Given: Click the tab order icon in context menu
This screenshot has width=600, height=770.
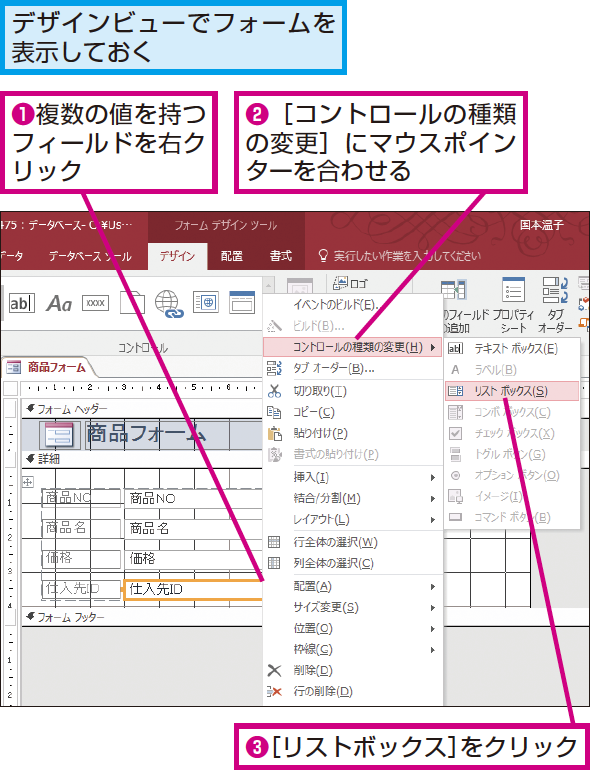Looking at the screenshot, I should (x=274, y=368).
